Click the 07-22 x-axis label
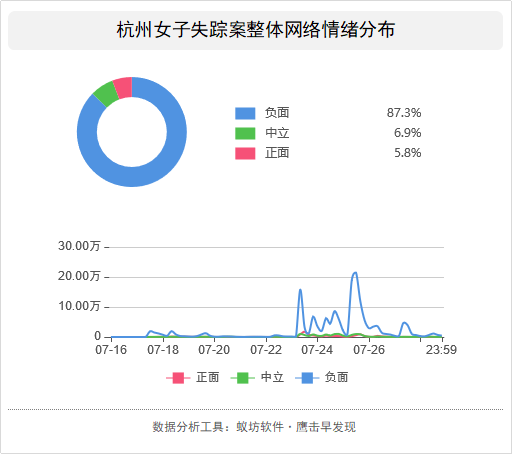 (266, 350)
